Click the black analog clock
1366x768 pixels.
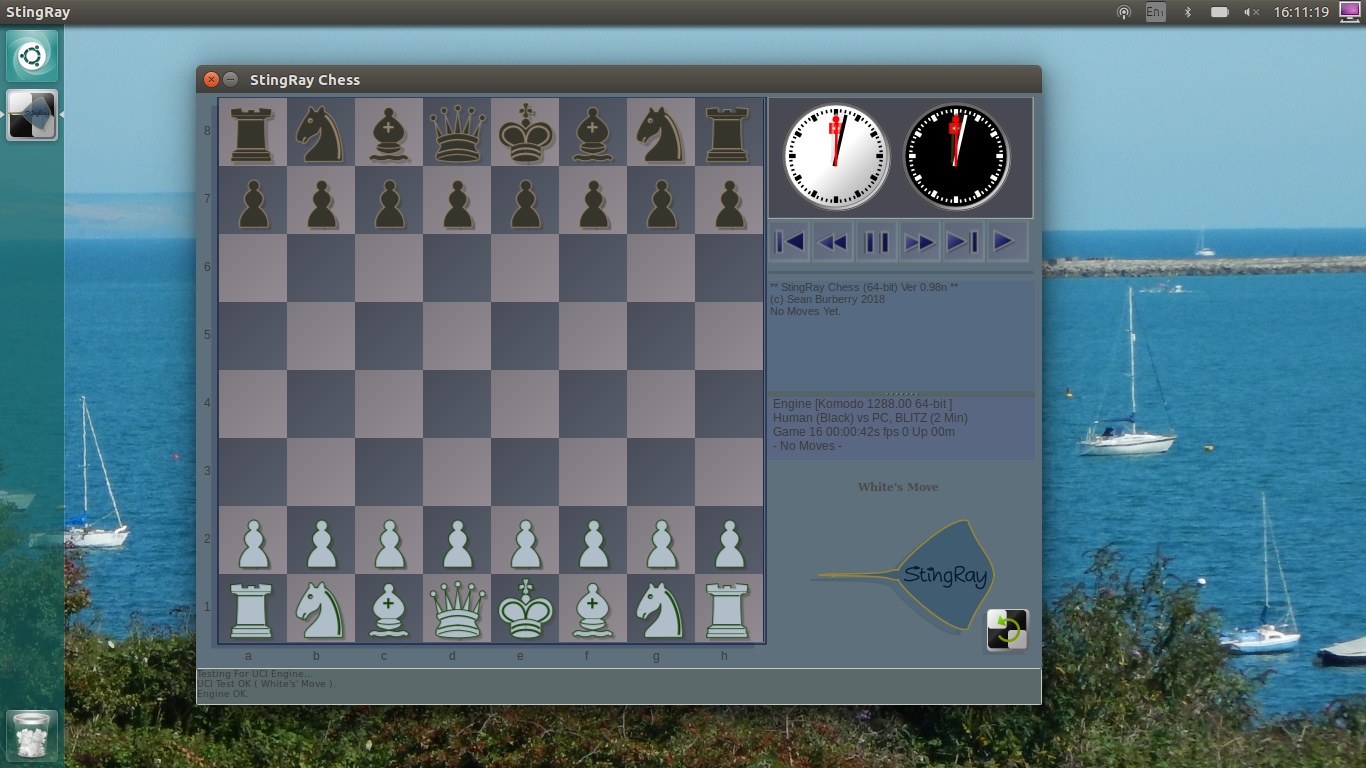click(x=956, y=157)
